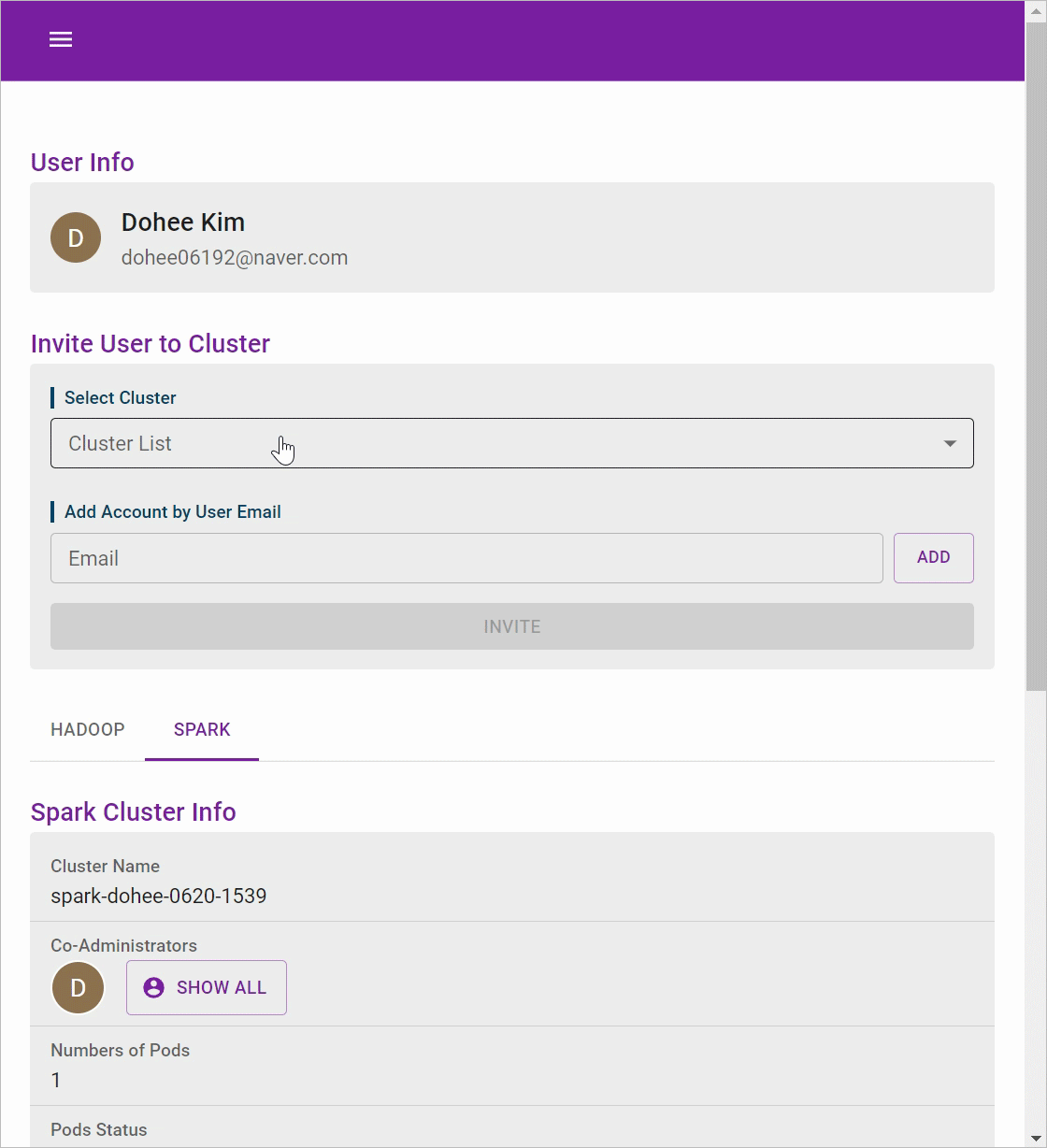Click the Add Account by User Email label

tap(173, 511)
